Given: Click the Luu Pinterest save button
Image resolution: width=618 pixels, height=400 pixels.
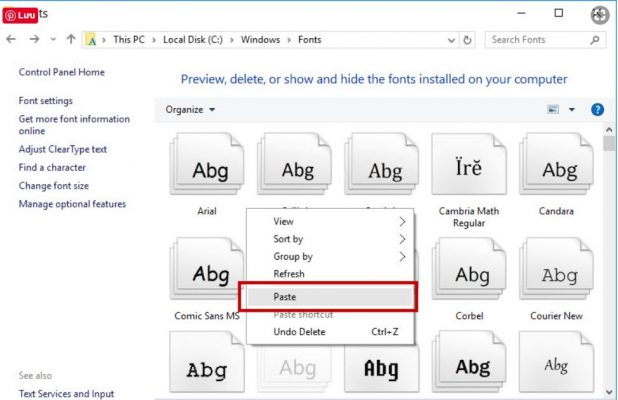Looking at the screenshot, I should coord(20,15).
